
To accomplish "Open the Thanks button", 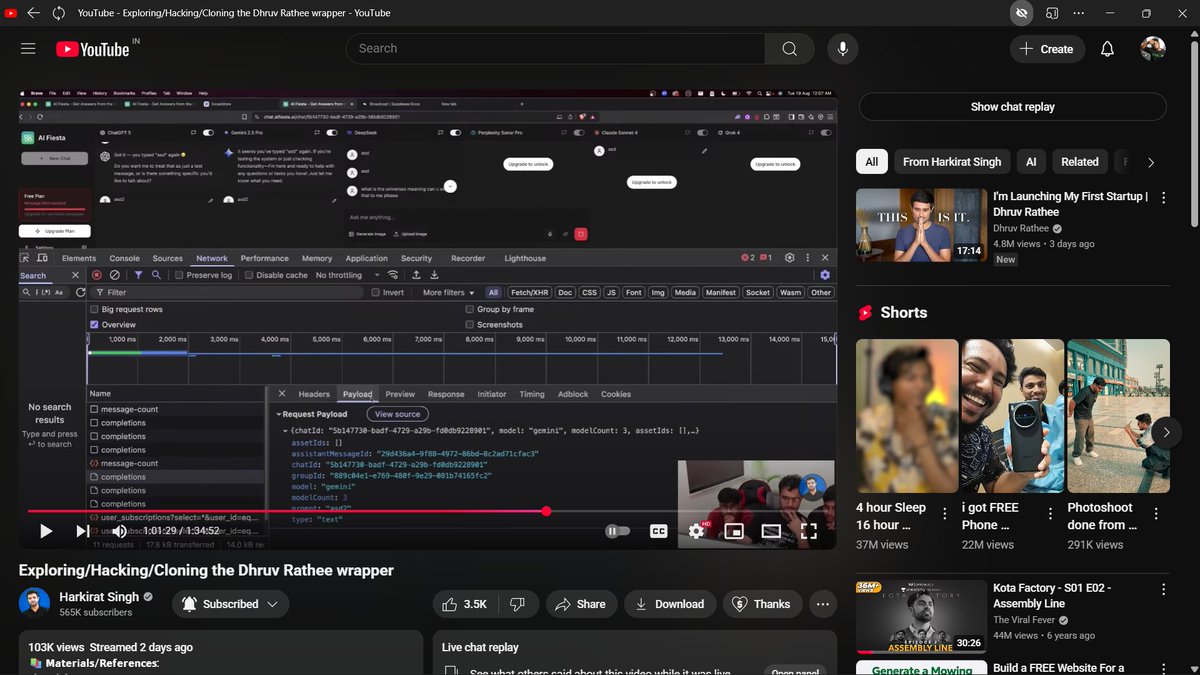I will (762, 604).
